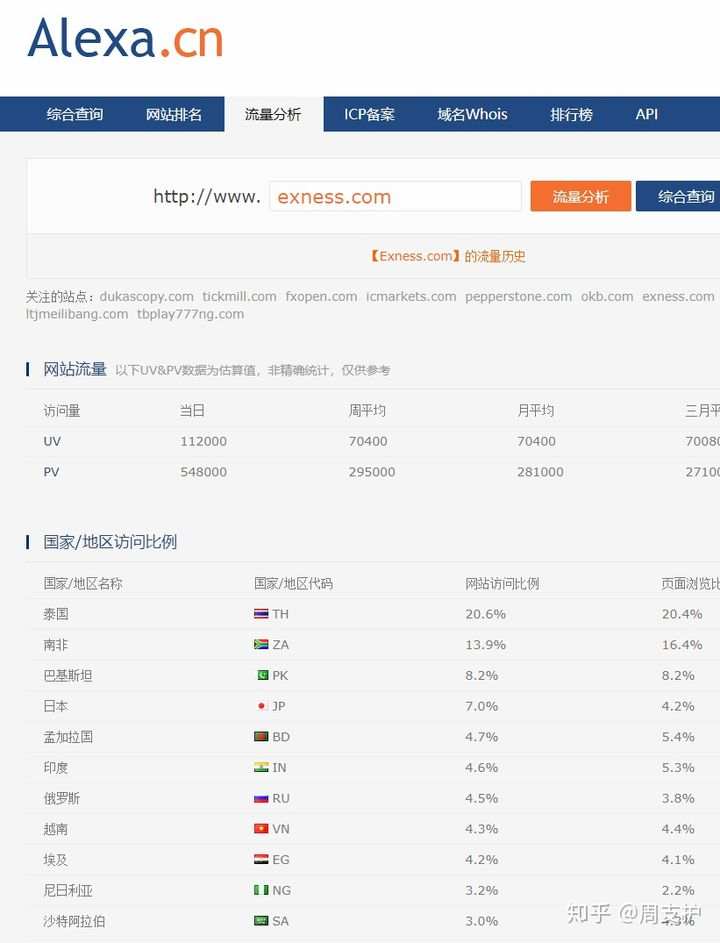Open the Exness.com 的流量历史 link

[x=448, y=257]
